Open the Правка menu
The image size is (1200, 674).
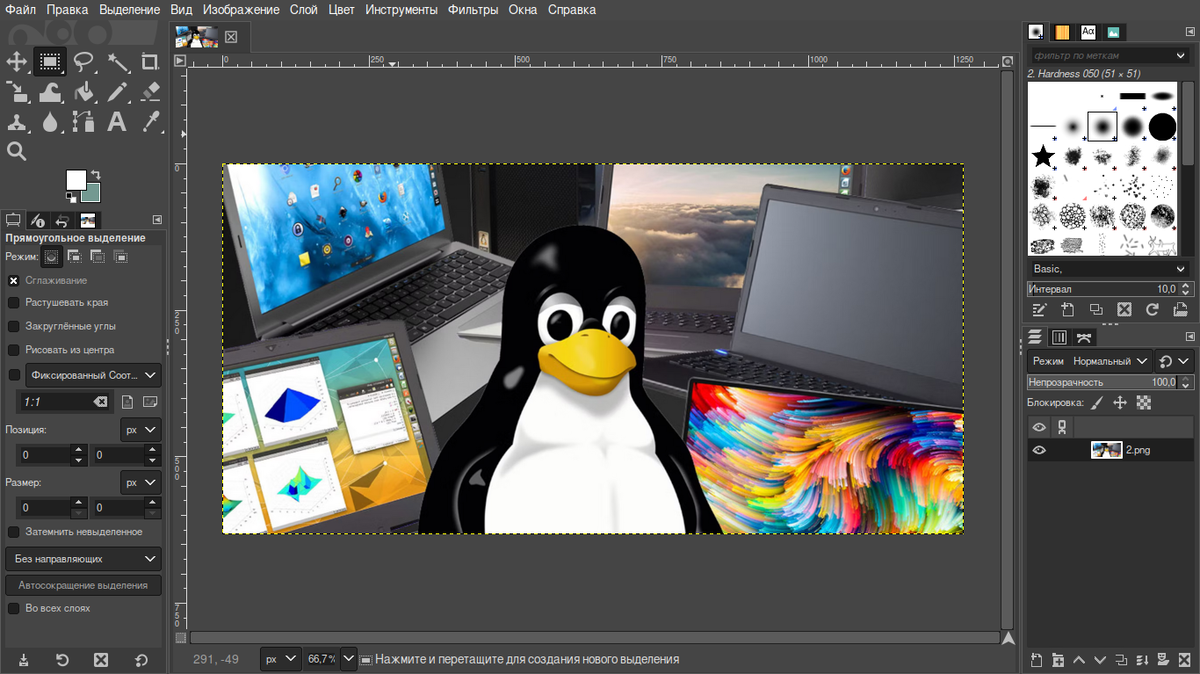(x=67, y=10)
